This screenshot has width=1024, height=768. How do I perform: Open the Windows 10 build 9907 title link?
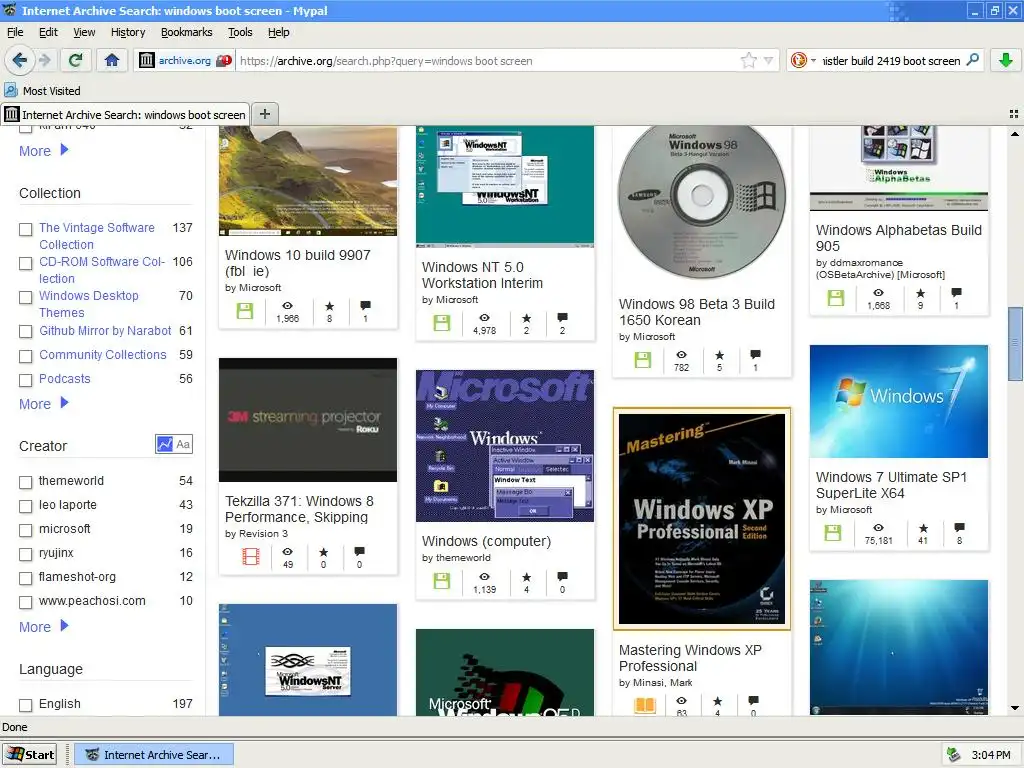click(298, 263)
